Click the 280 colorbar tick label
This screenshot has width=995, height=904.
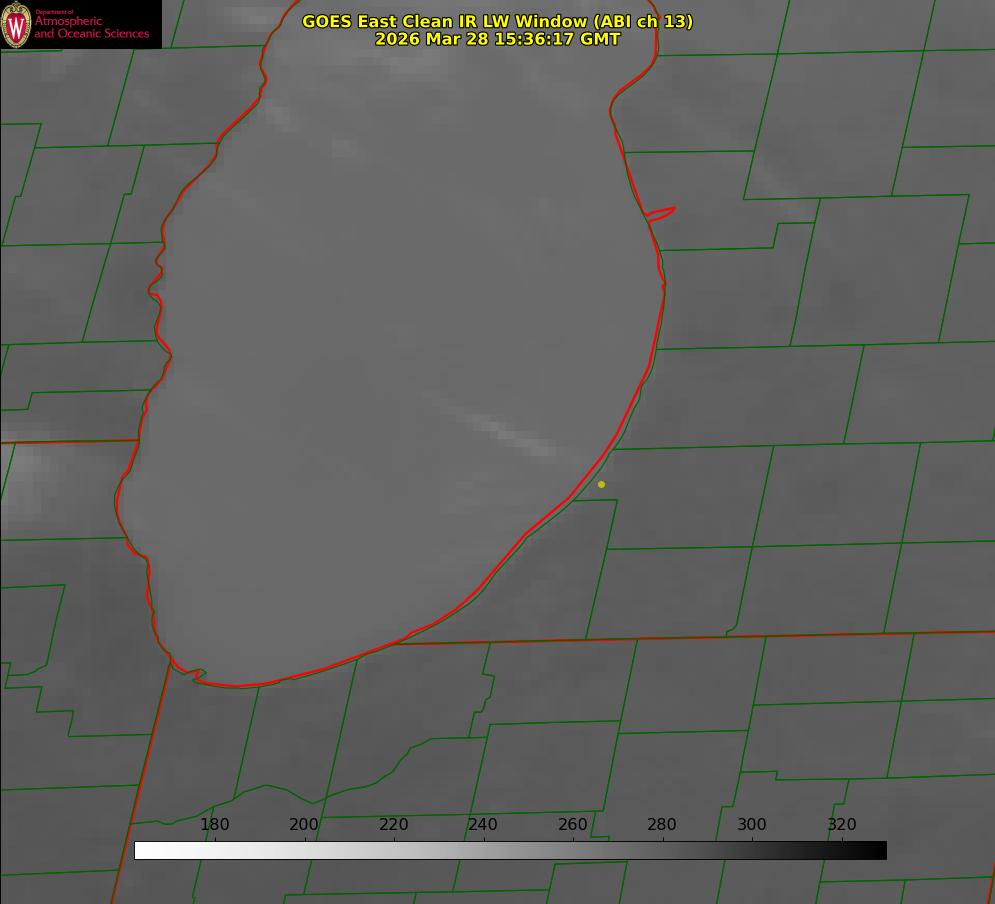click(x=662, y=825)
